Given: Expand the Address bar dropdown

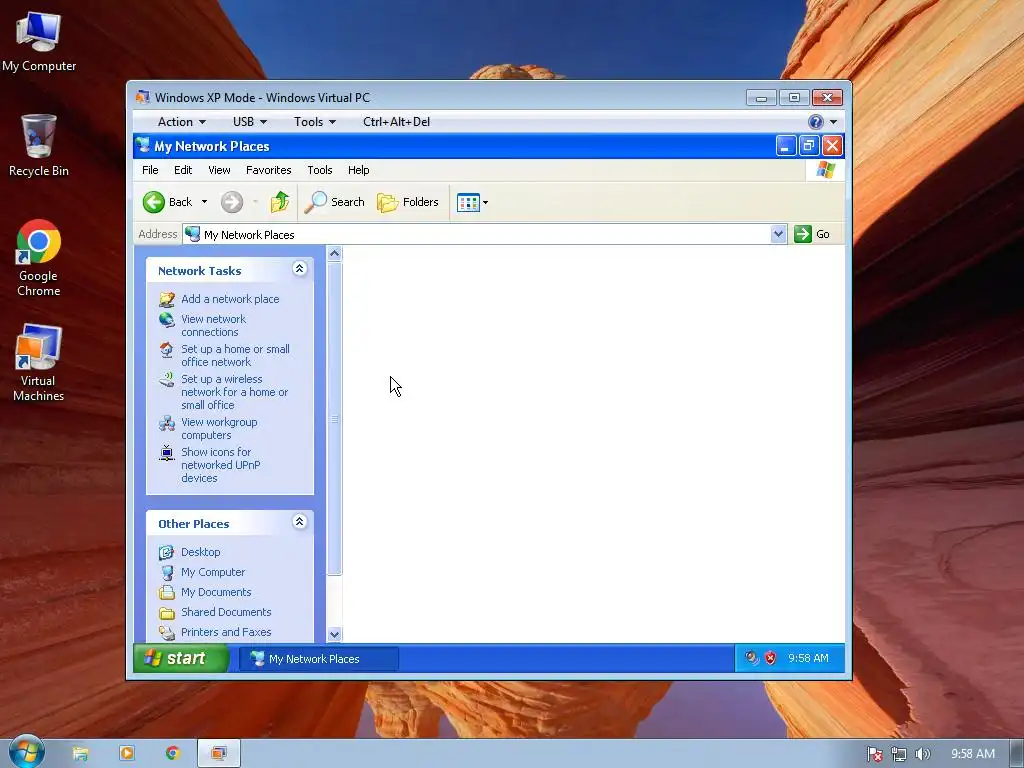Looking at the screenshot, I should 778,234.
